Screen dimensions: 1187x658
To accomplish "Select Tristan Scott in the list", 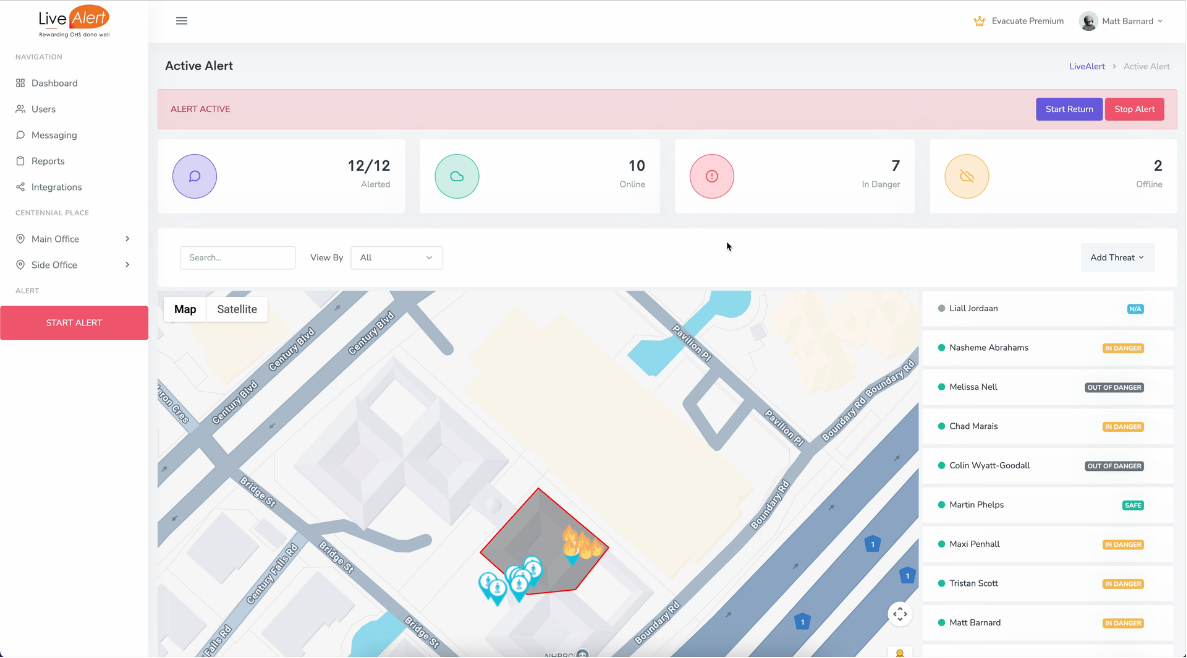I will [x=1048, y=584].
